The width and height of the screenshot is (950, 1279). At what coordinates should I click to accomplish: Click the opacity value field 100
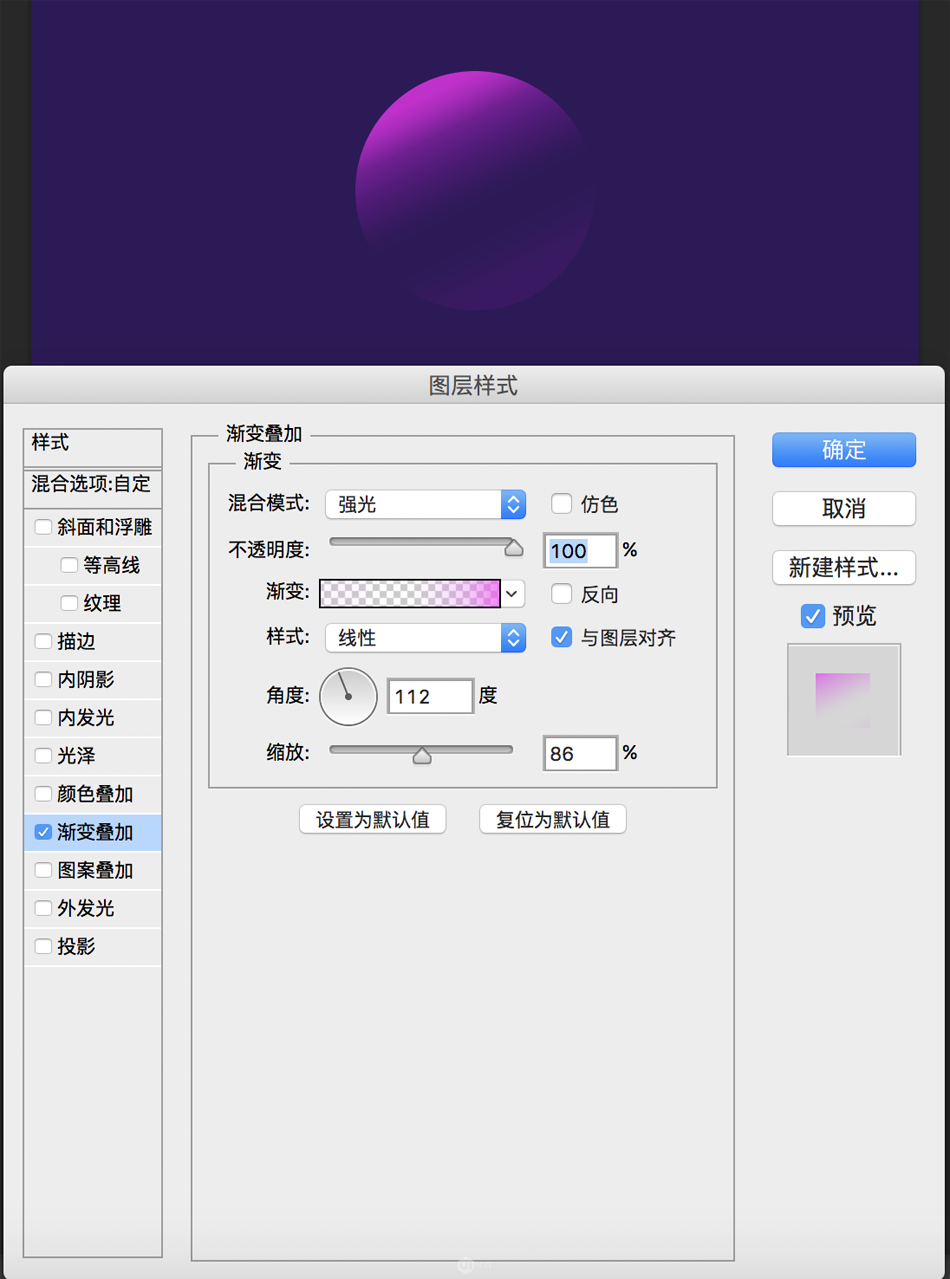pyautogui.click(x=580, y=550)
